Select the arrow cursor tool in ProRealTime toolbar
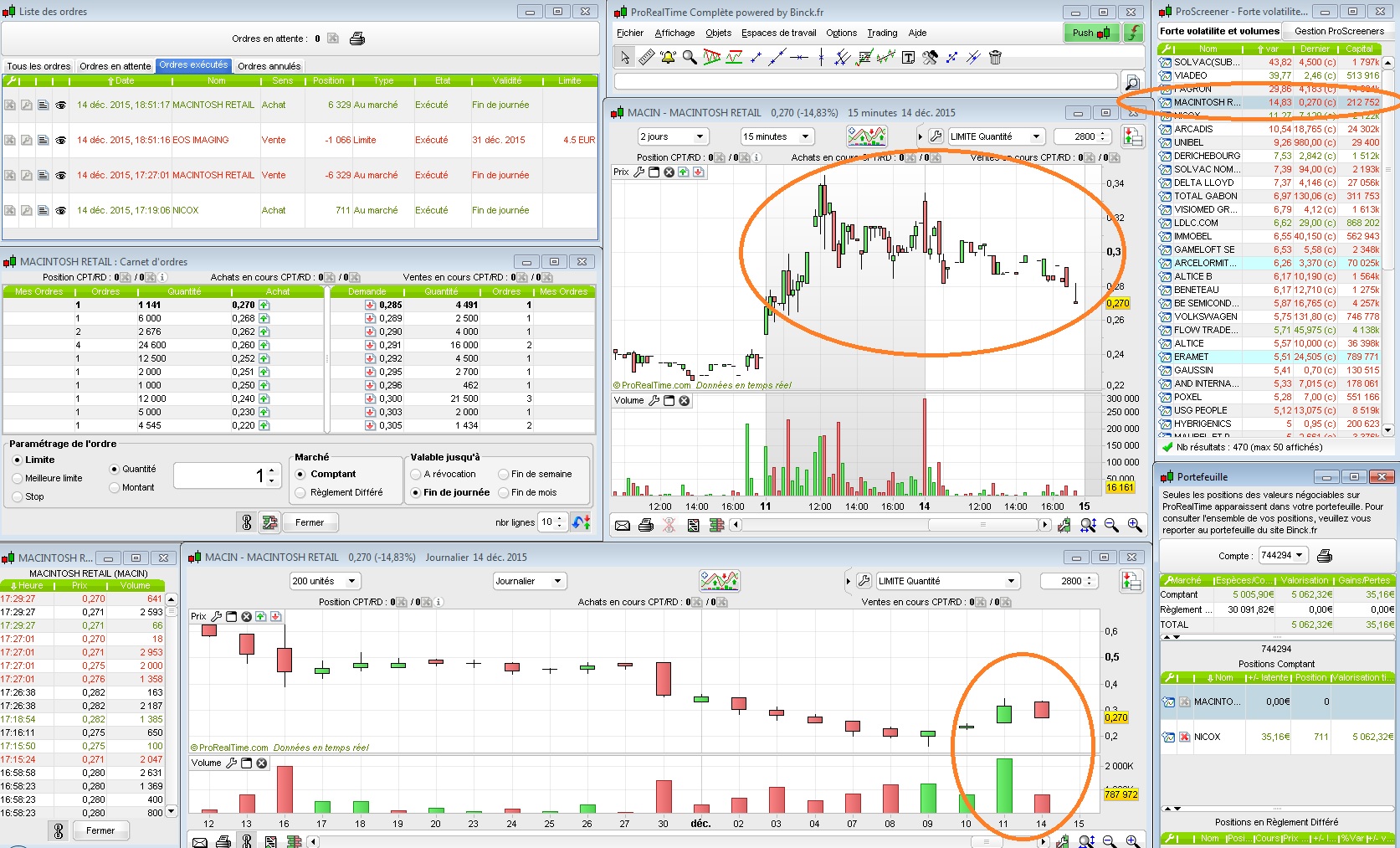Screen dimensions: 1400x848 (x=624, y=57)
